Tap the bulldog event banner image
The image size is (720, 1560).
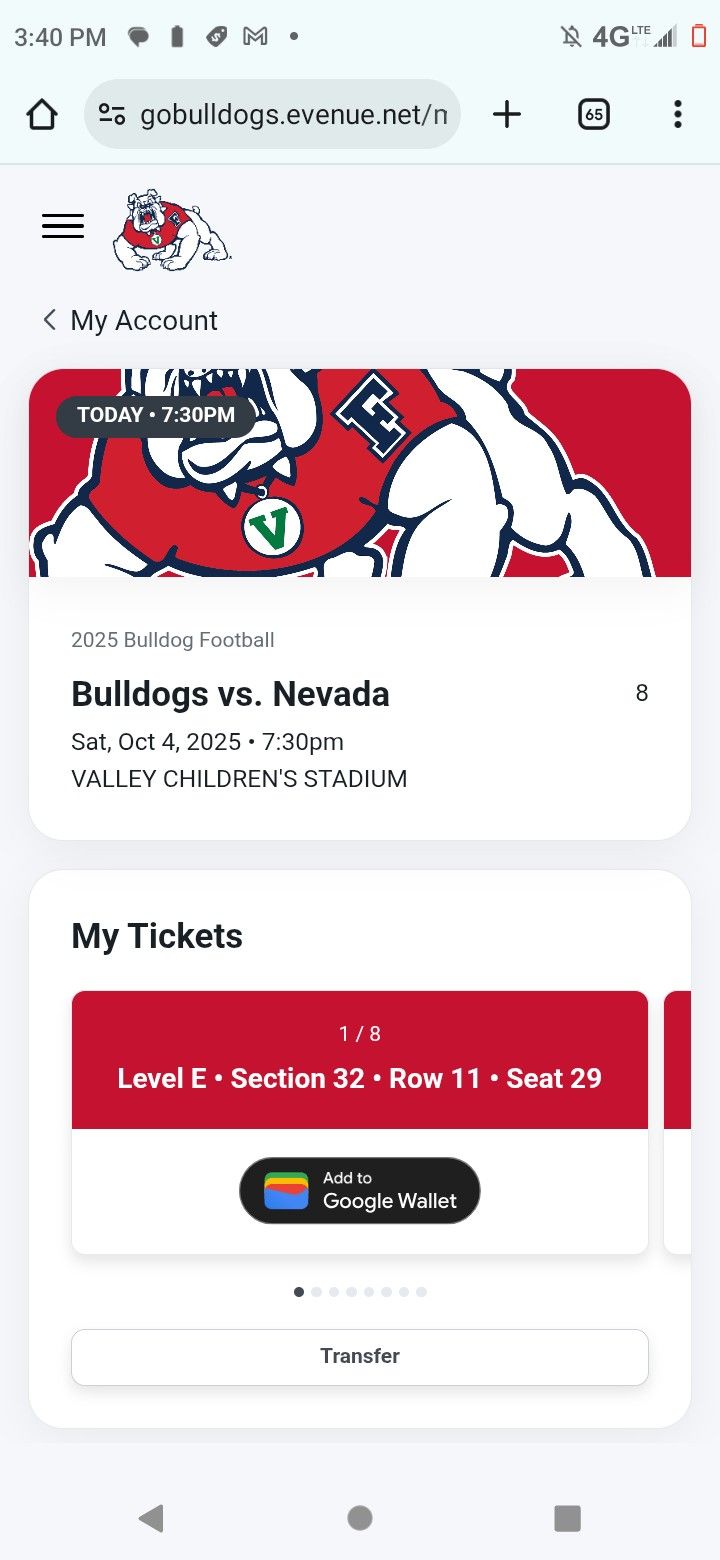tap(360, 473)
